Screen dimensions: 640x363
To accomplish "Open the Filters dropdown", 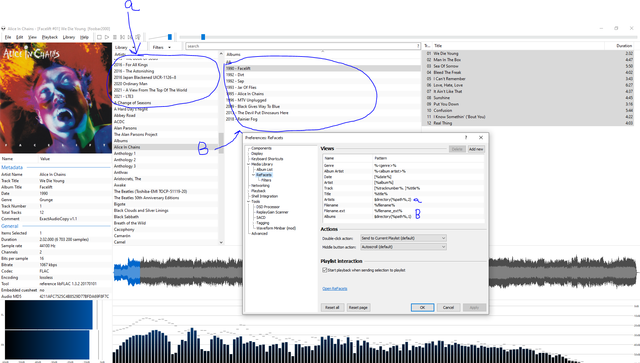I will [162, 47].
